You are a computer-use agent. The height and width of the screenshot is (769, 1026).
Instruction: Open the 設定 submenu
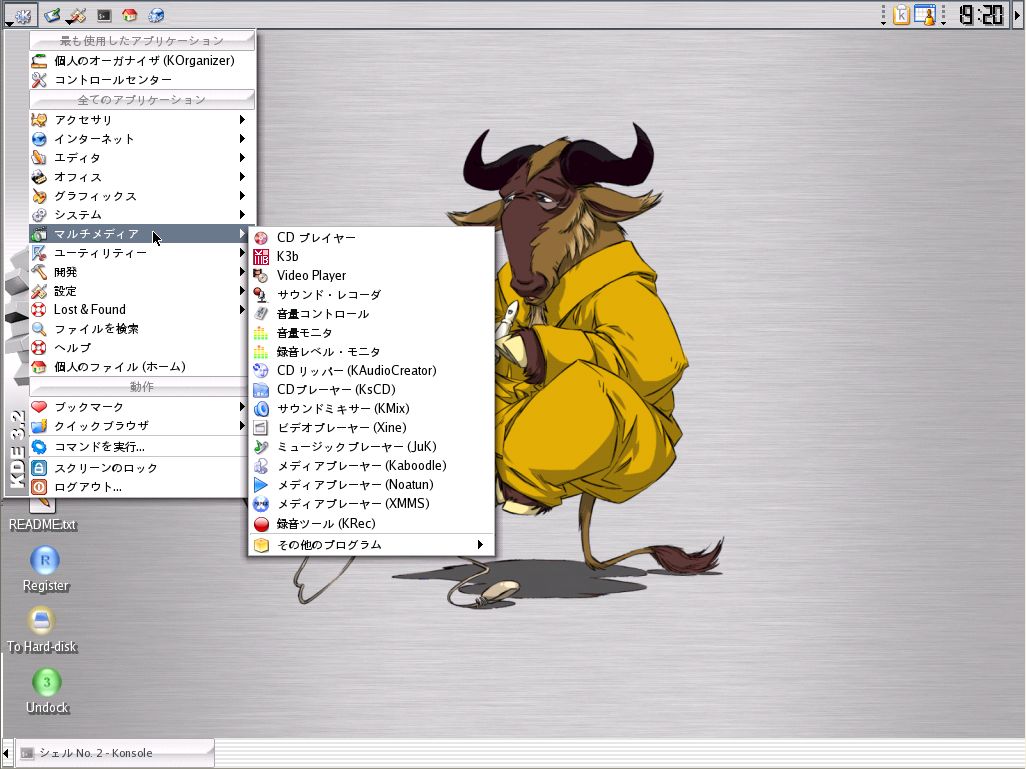pos(138,291)
